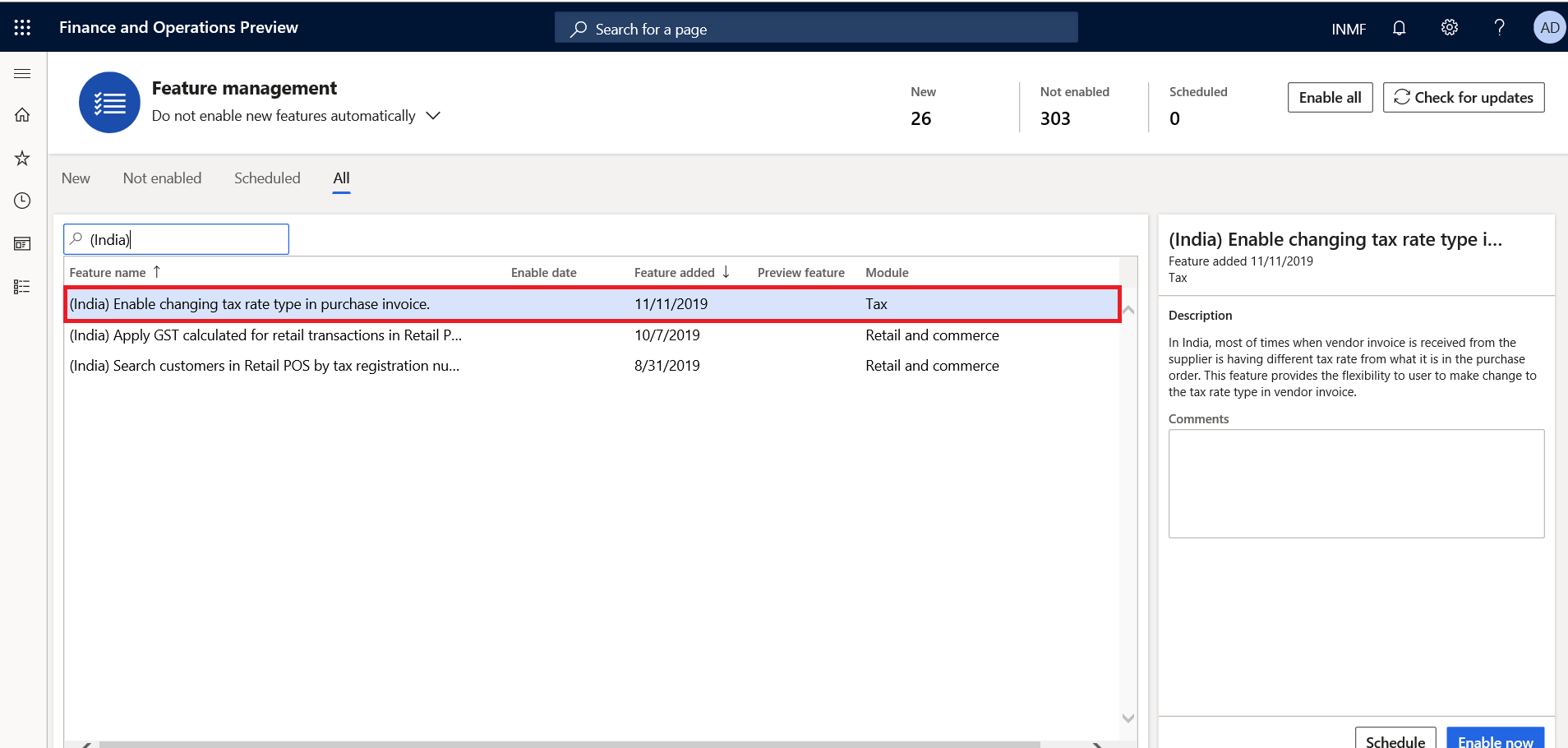Click the Enable all button
This screenshot has width=1568, height=748.
pos(1330,98)
